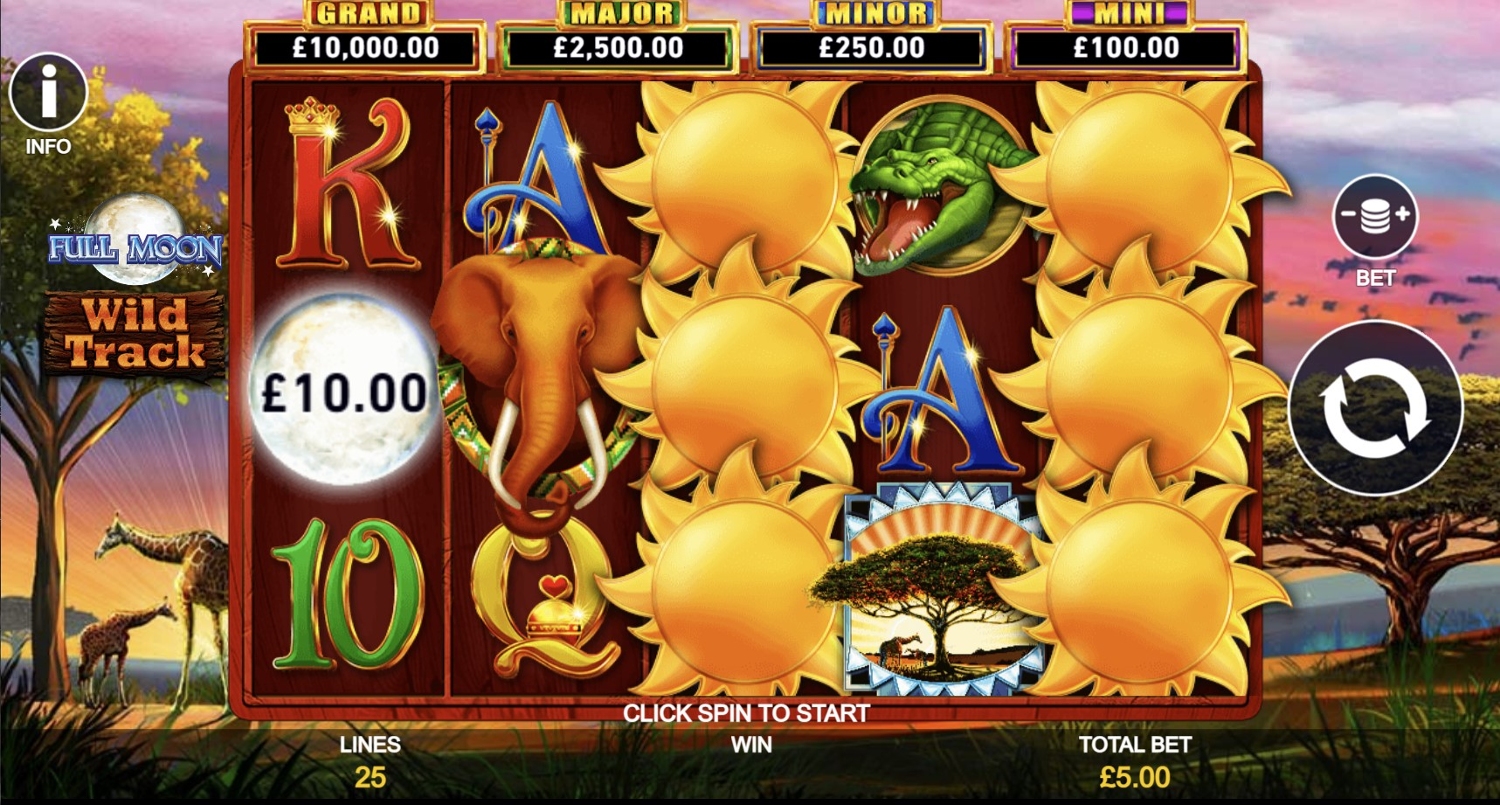The width and height of the screenshot is (1500, 805).
Task: Click the top-right sun symbol
Action: pos(1140,180)
